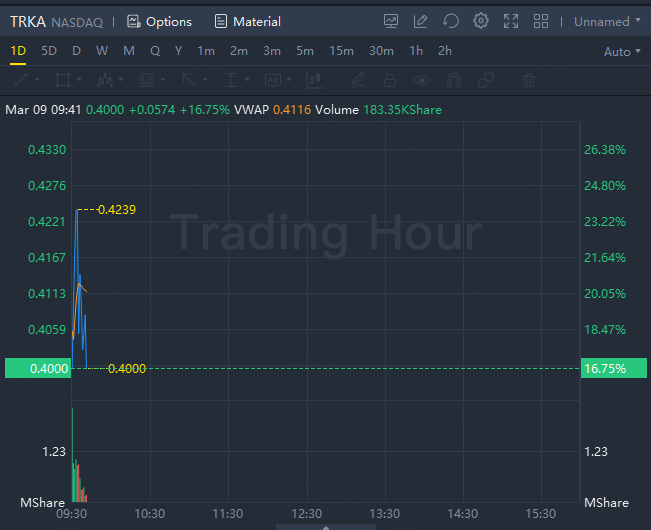
Task: Click the bottom panel expand arrow
Action: 326,528
